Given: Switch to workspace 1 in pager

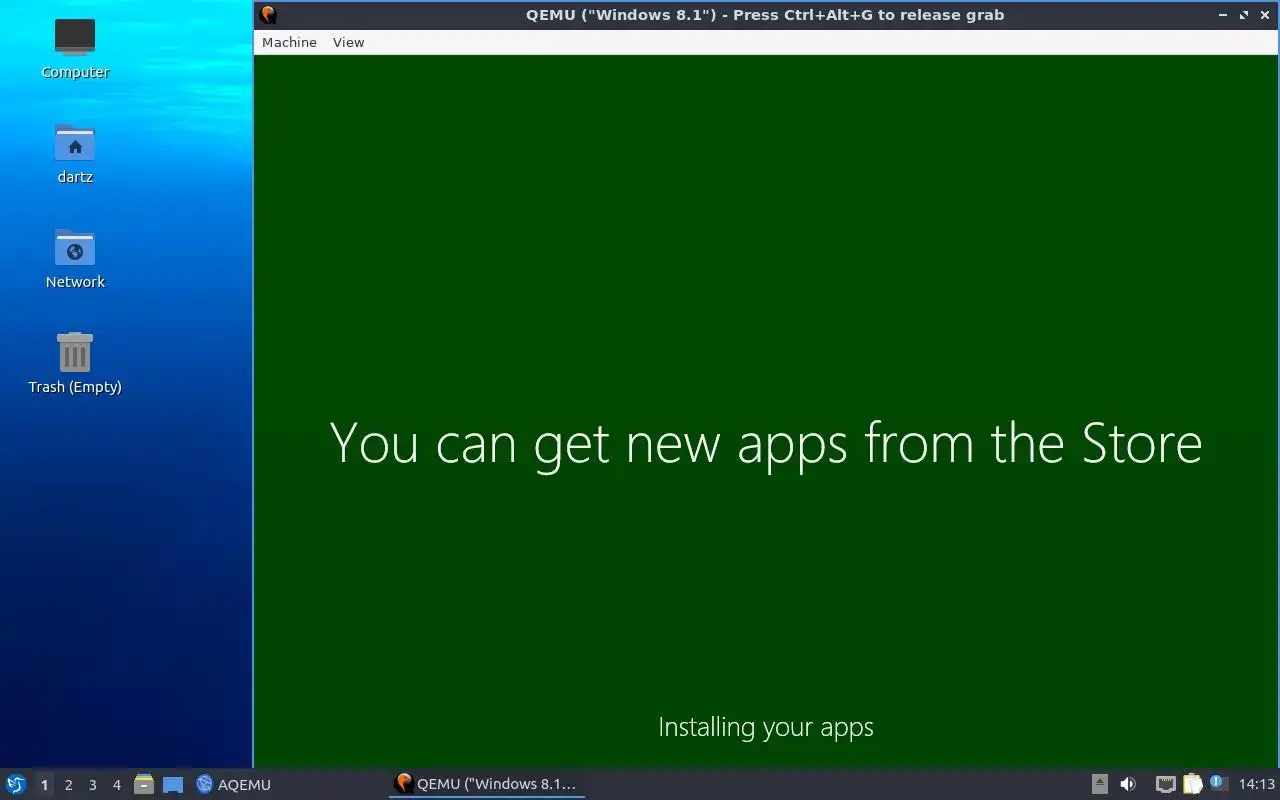Looking at the screenshot, I should coord(44,785).
